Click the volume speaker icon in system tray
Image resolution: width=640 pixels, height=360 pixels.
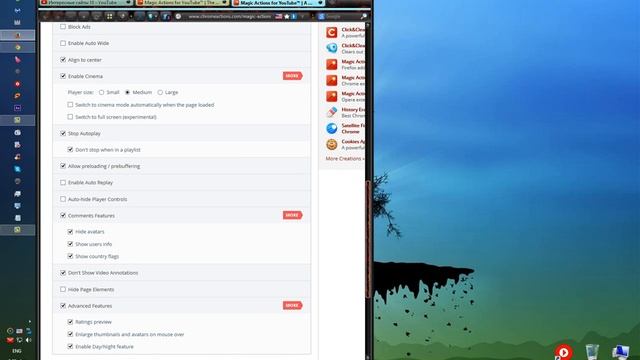tap(29, 340)
